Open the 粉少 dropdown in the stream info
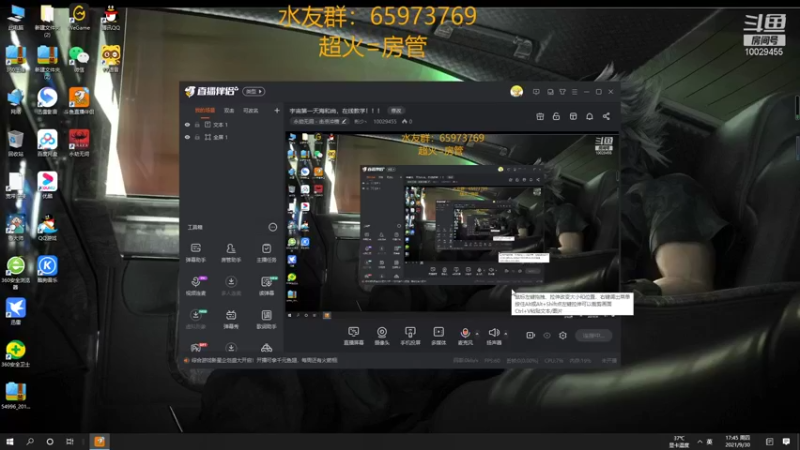This screenshot has height=450, width=800. 360,121
